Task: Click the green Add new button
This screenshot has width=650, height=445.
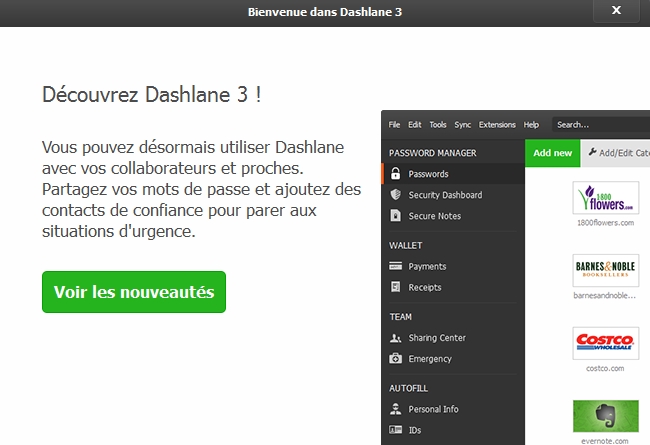Action: 553,153
